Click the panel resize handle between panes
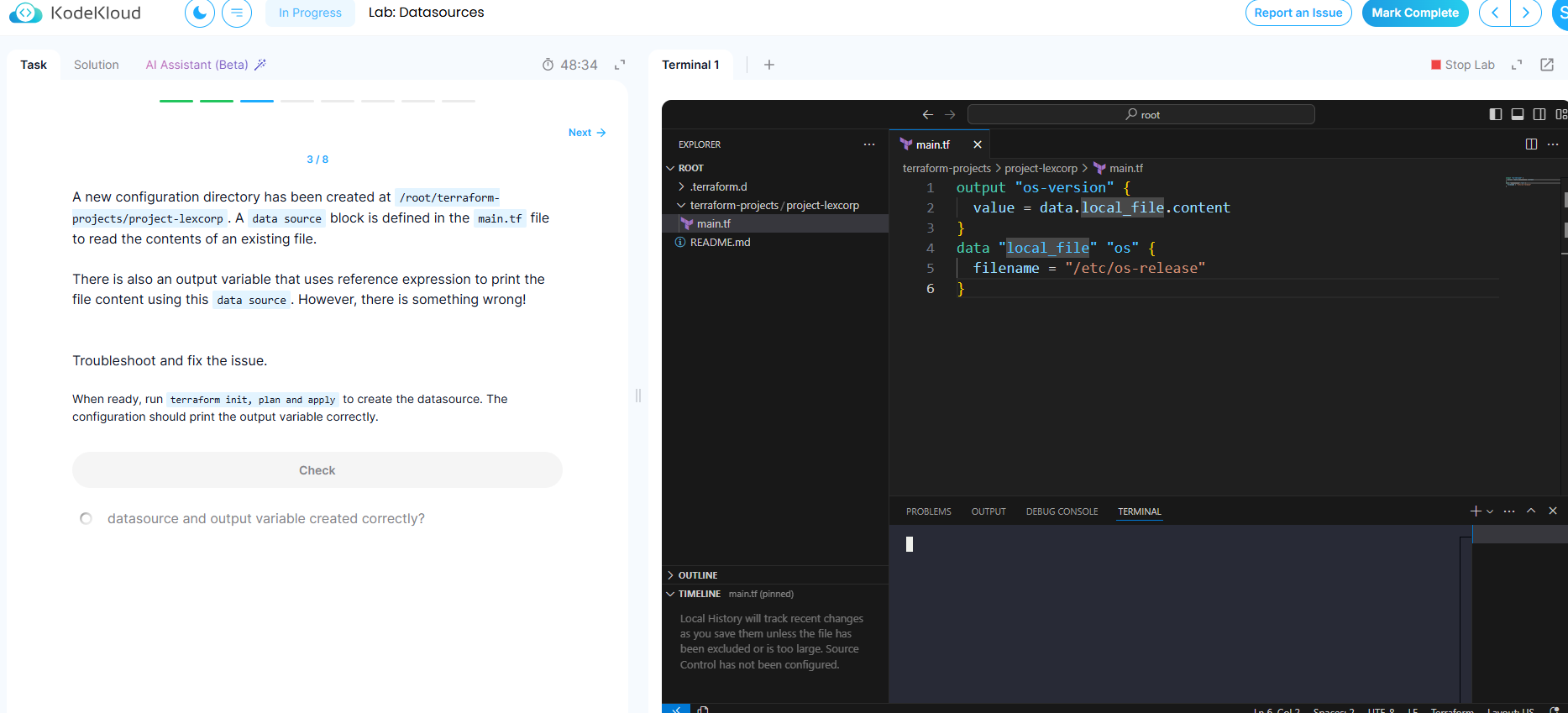Image resolution: width=1568 pixels, height=713 pixels. pos(638,396)
